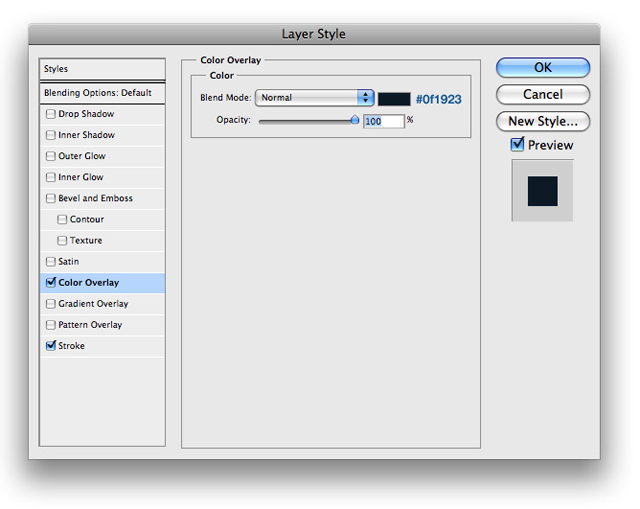Check the Inner Glow box
640x509 pixels.
[x=51, y=177]
